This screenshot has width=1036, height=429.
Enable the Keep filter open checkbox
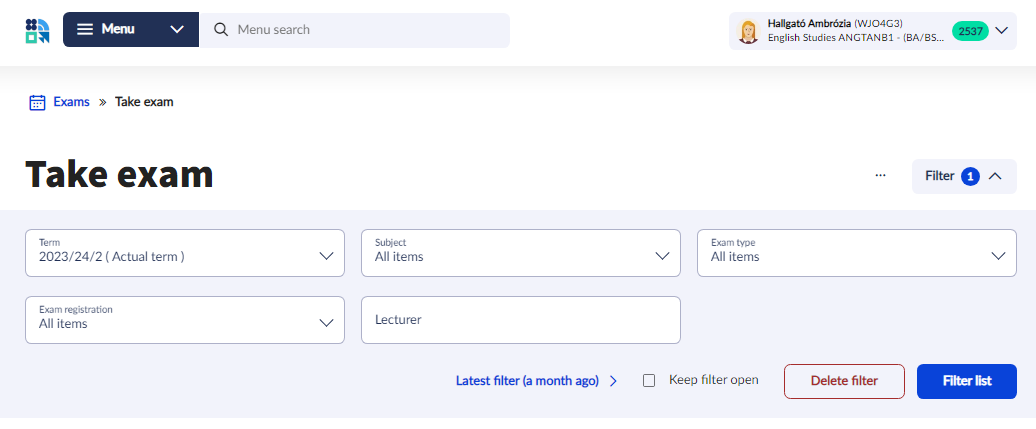[649, 380]
